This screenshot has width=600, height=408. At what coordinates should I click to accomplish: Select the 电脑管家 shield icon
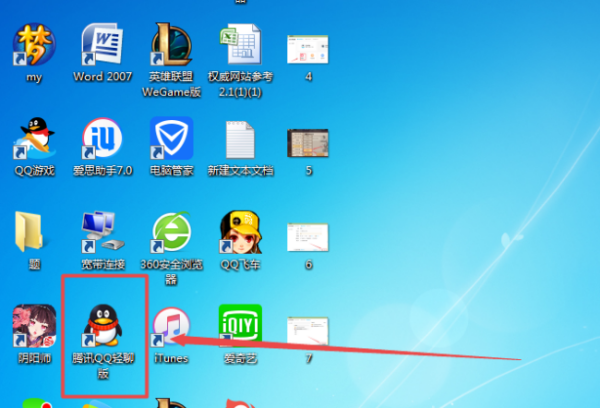click(171, 138)
